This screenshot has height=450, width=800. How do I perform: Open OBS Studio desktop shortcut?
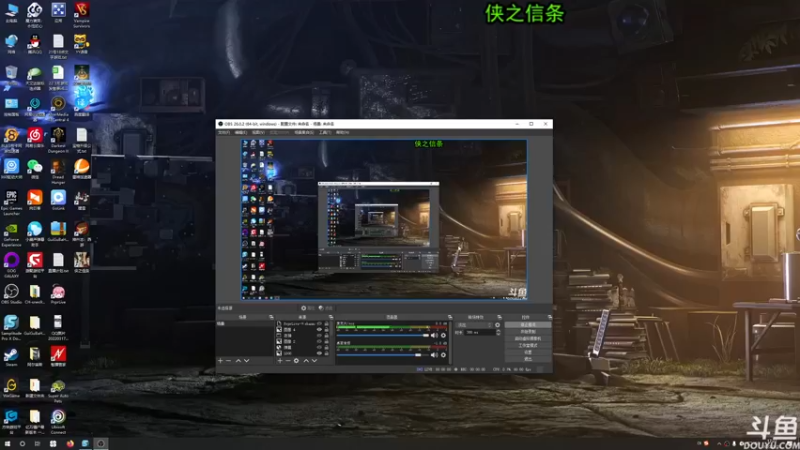click(11, 292)
